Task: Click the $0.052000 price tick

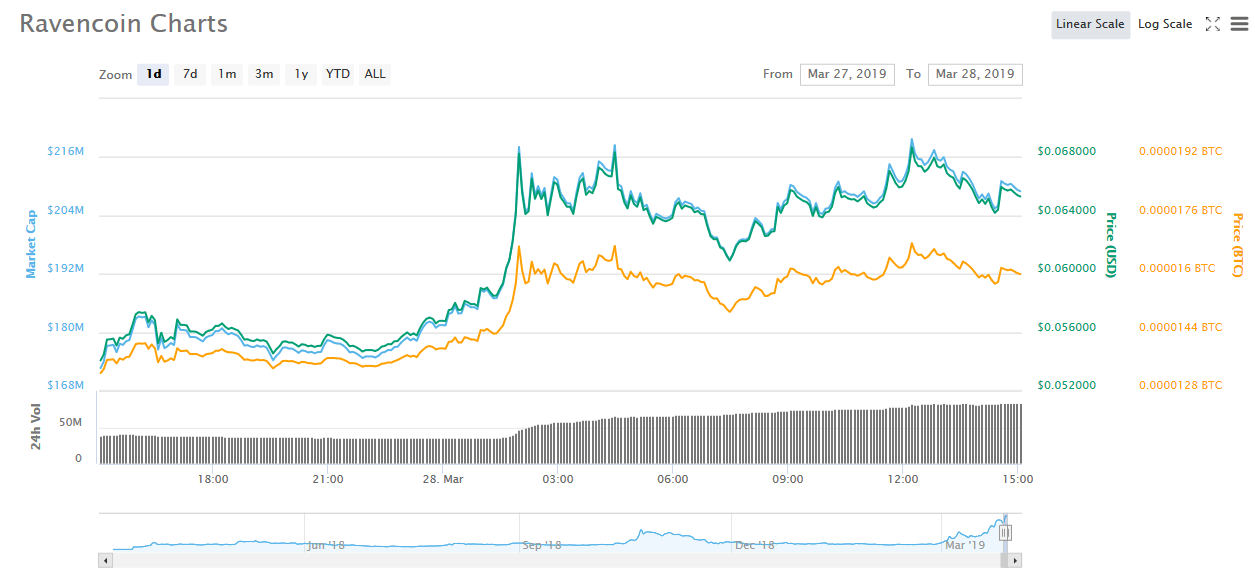Action: [1067, 385]
